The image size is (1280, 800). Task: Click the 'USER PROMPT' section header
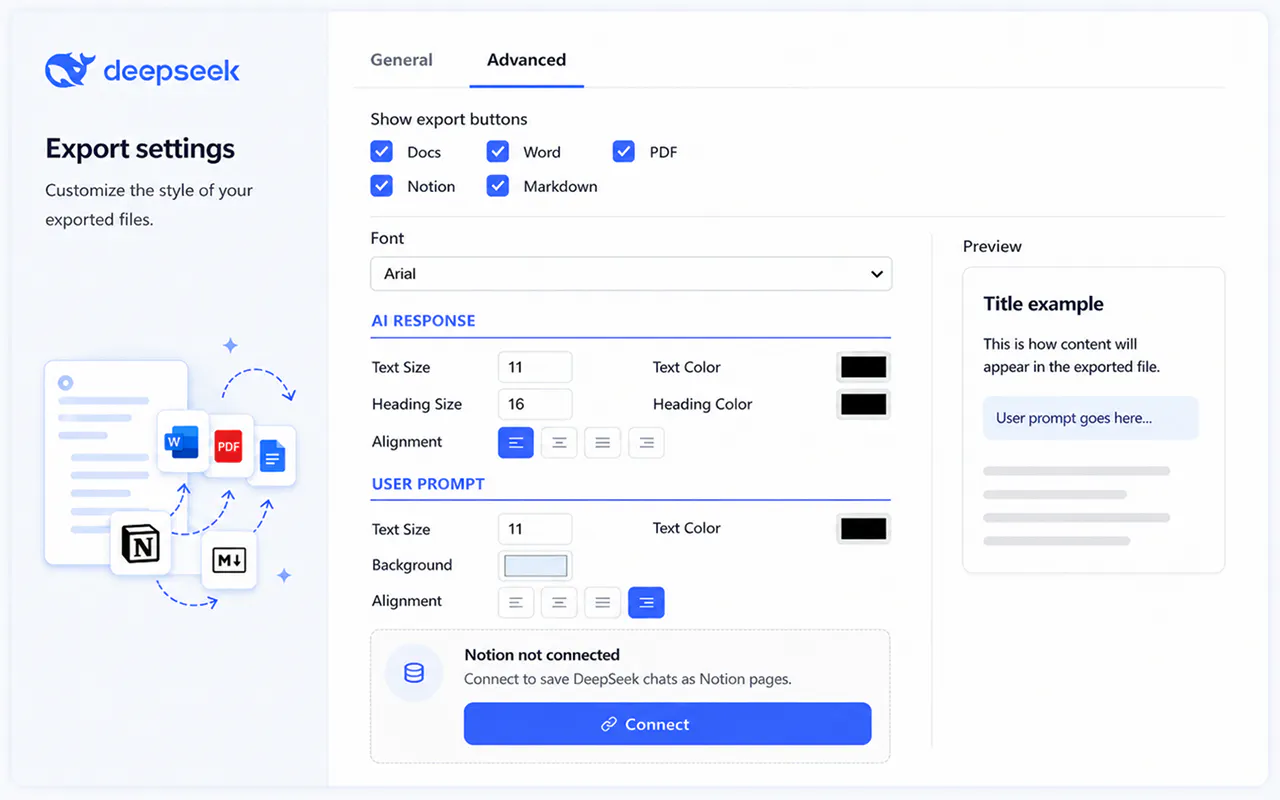pos(428,484)
